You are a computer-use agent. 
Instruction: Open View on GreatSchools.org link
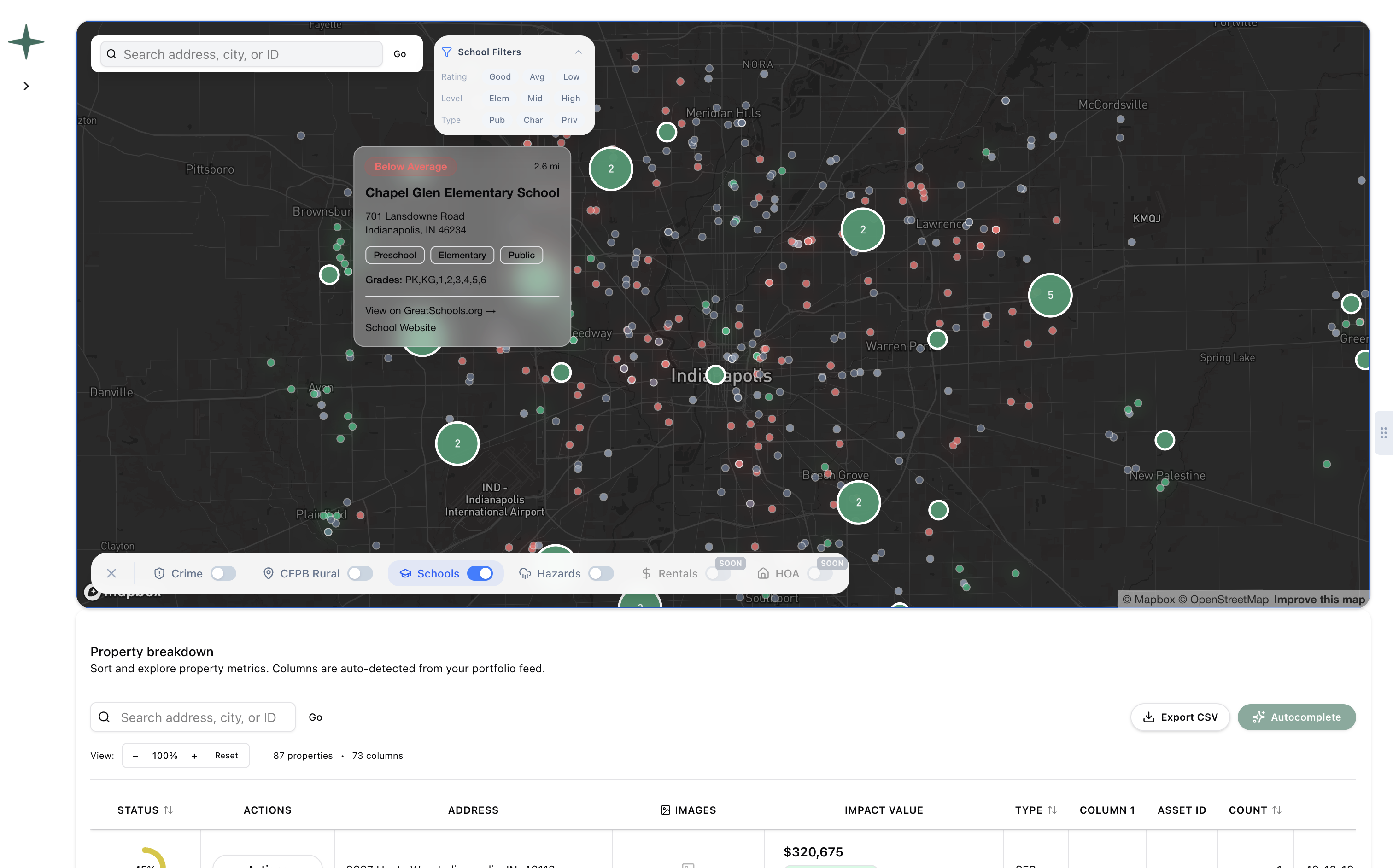click(x=430, y=310)
